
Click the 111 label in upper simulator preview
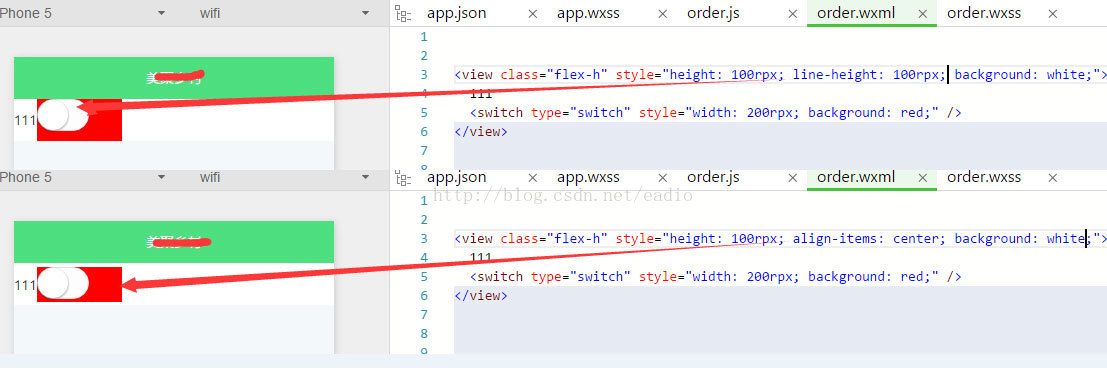coord(25,120)
